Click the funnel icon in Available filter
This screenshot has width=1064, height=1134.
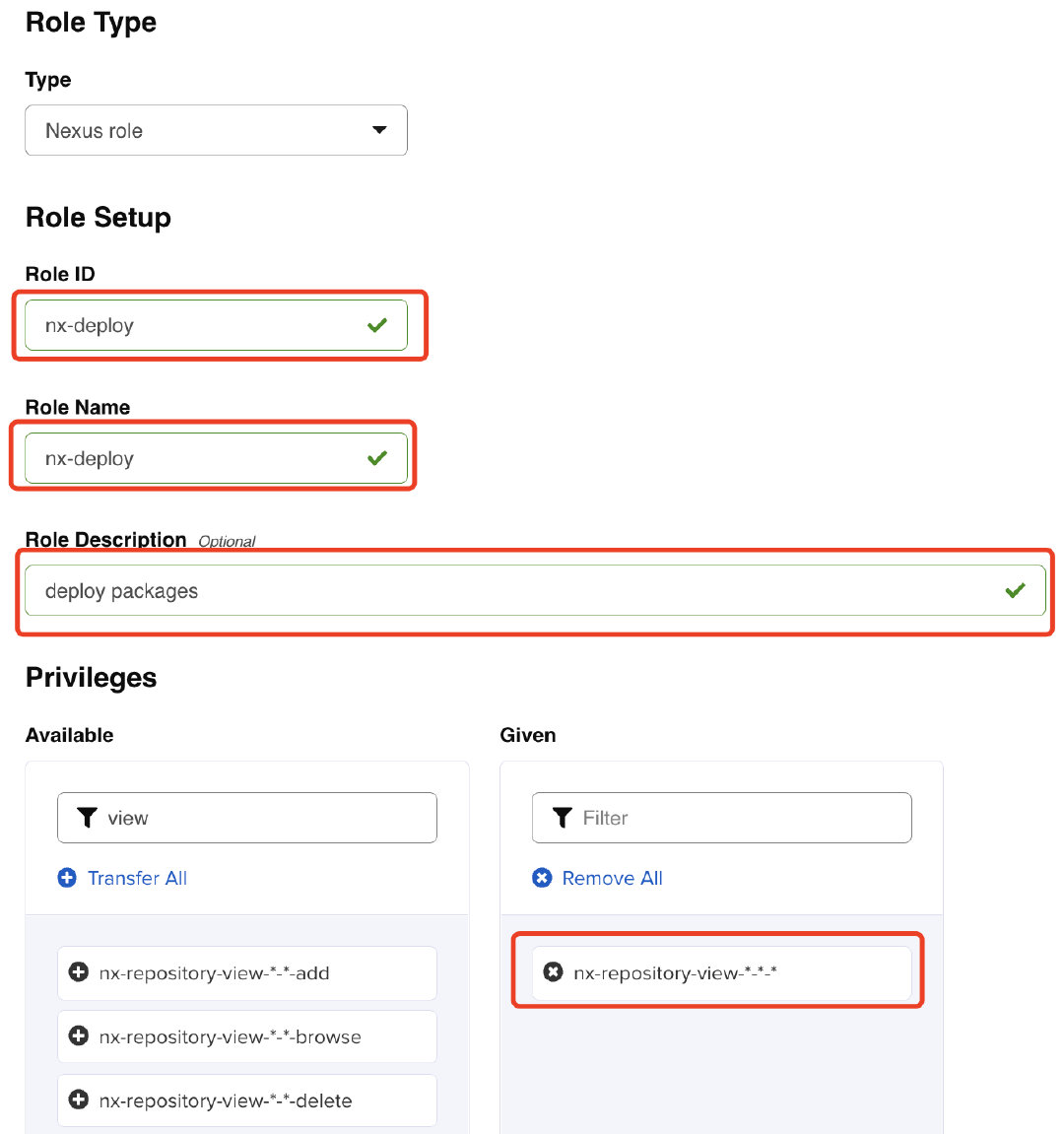pos(87,818)
